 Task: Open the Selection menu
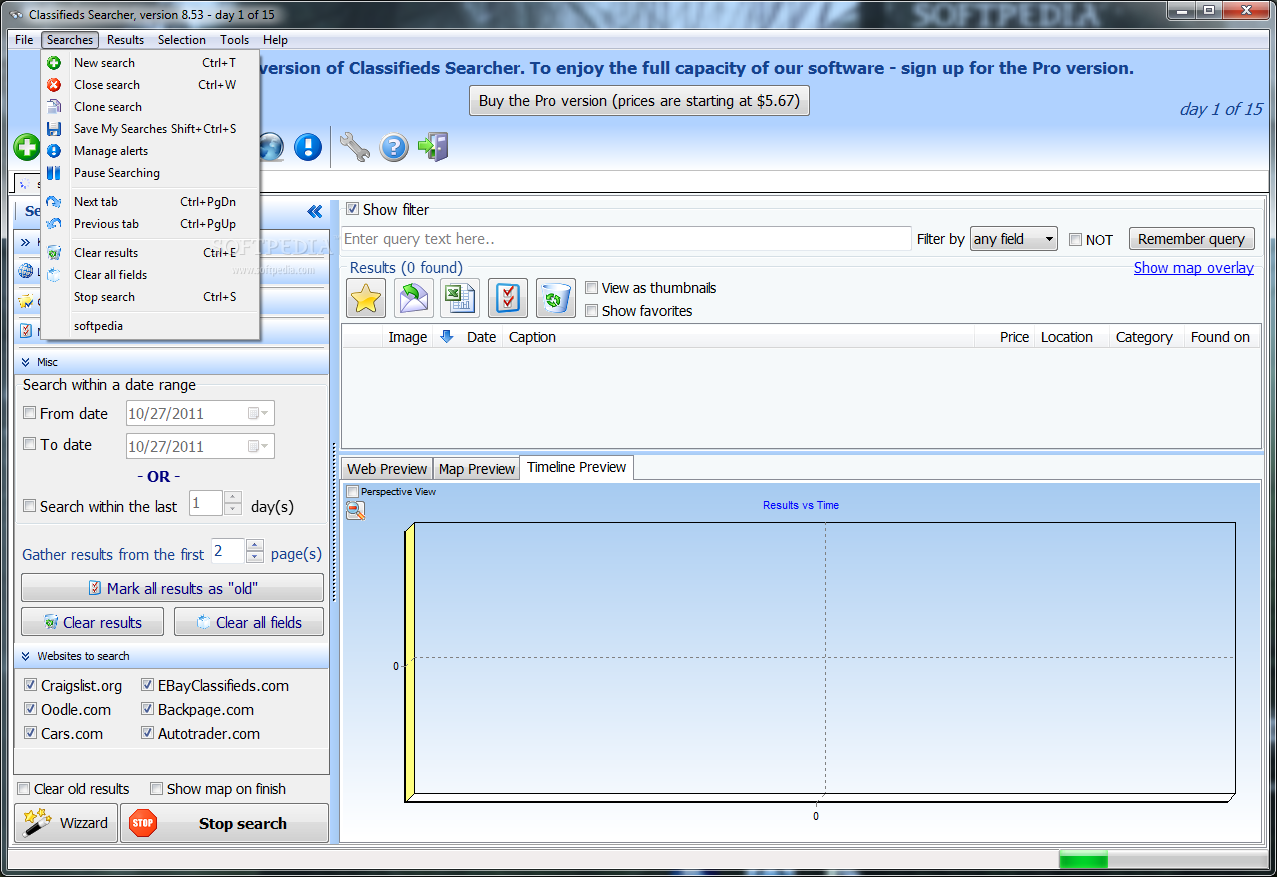point(182,40)
